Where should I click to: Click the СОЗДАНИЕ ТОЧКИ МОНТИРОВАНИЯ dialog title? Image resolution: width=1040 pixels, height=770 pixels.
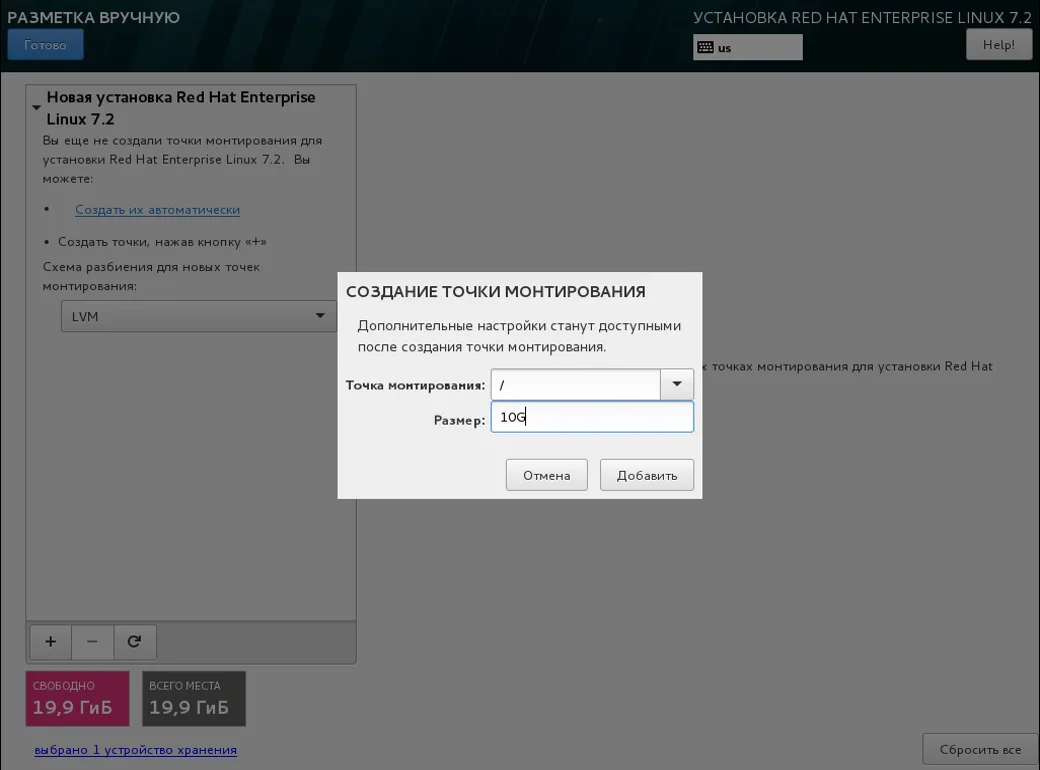click(x=495, y=292)
